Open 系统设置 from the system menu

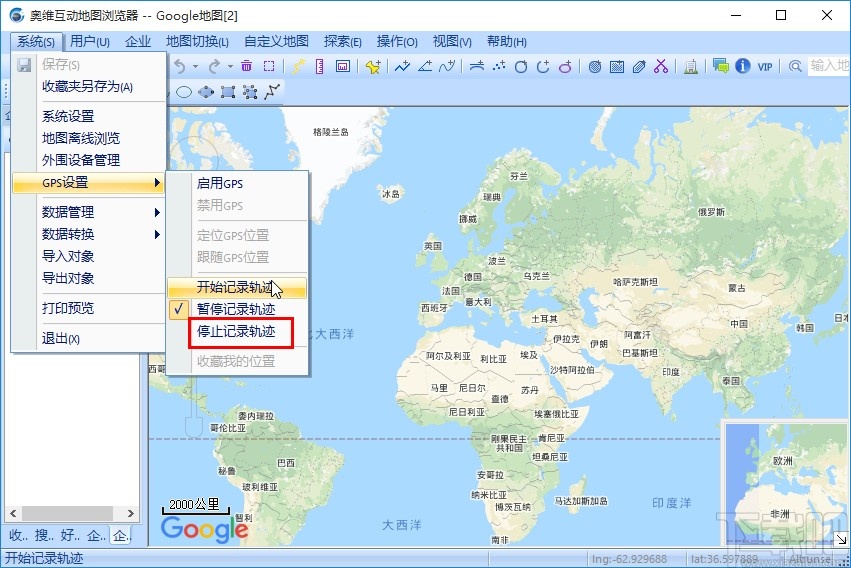(x=88, y=116)
